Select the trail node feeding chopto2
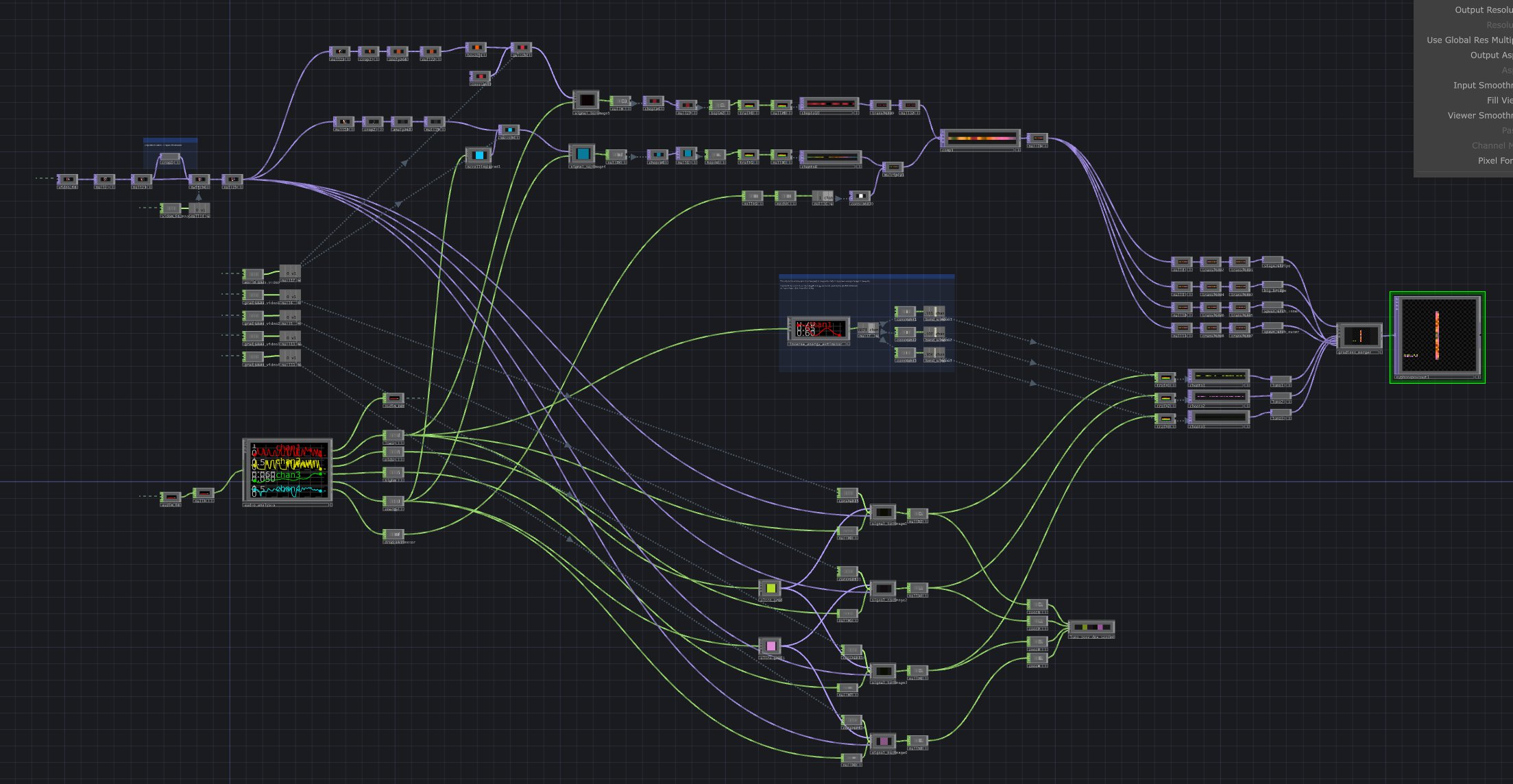The height and width of the screenshot is (784, 1513). (1165, 399)
